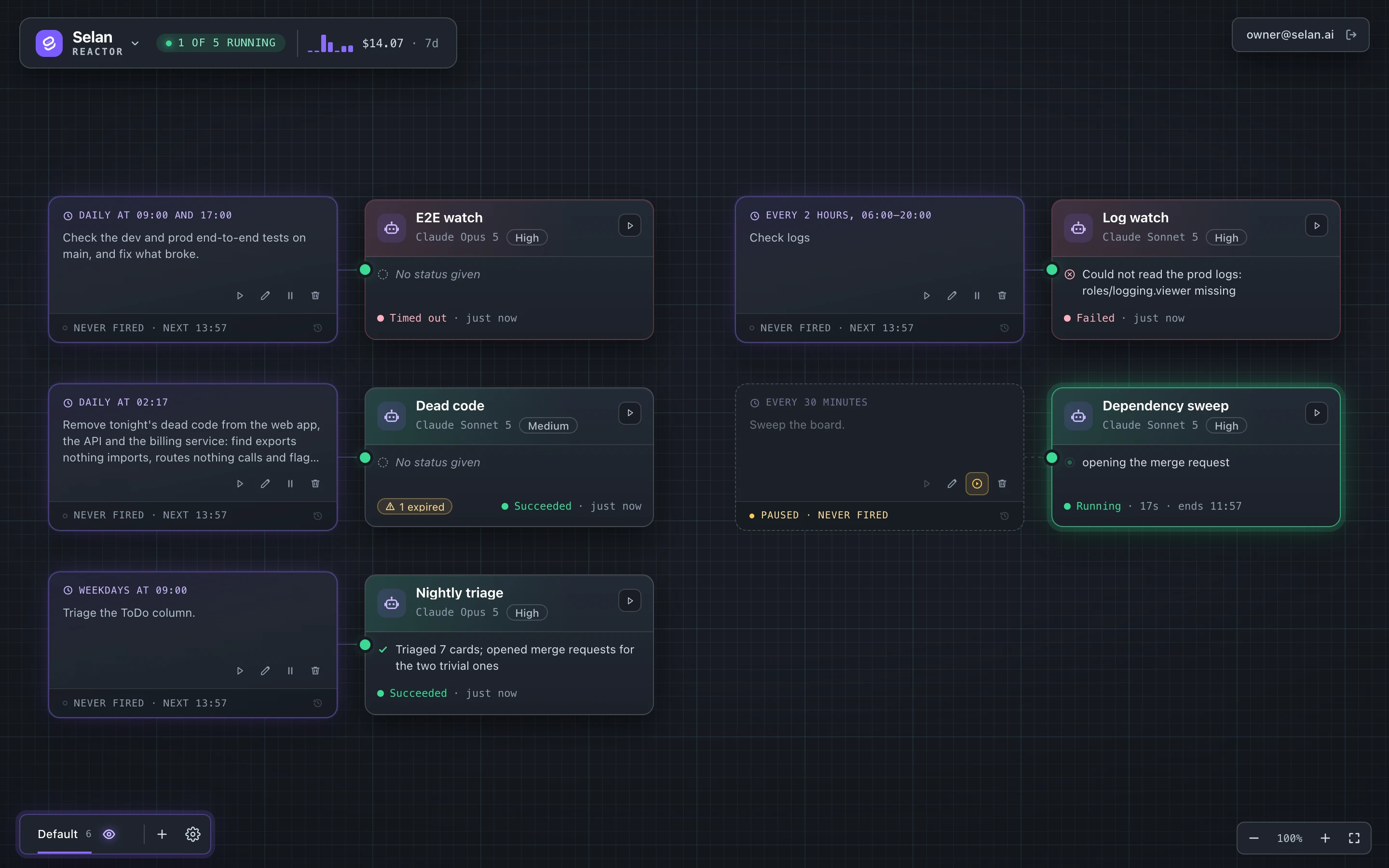Fit canvas to full screen
The height and width of the screenshot is (868, 1389).
[x=1354, y=838]
